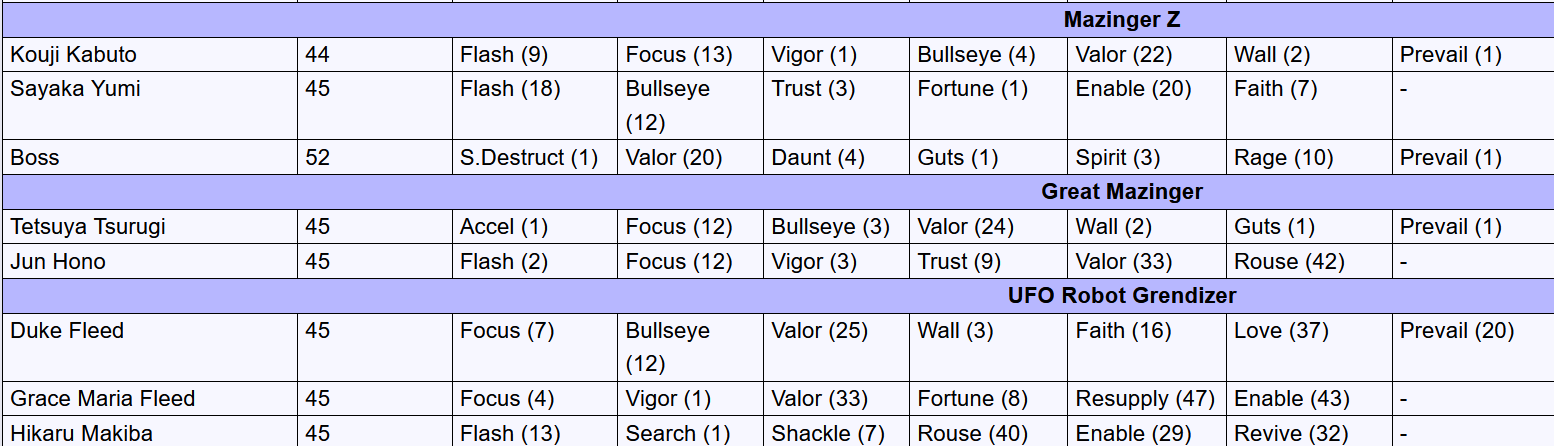Click Hikaru Makiba's name cell

[x=149, y=432]
